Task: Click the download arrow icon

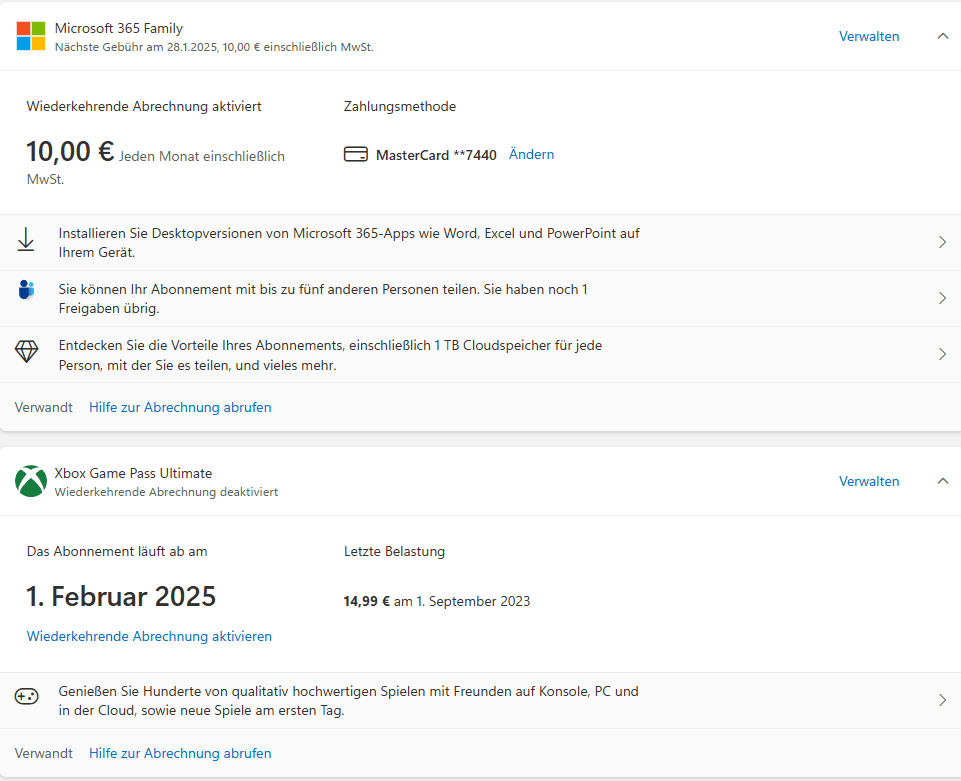Action: [26, 240]
